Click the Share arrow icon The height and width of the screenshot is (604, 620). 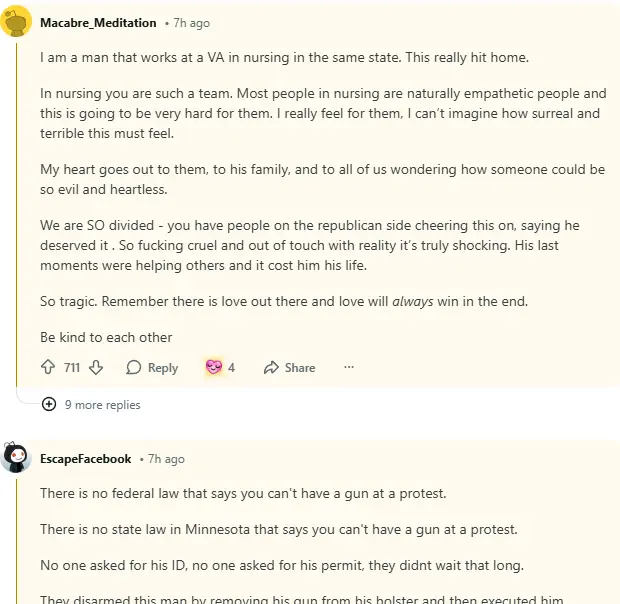(x=271, y=368)
